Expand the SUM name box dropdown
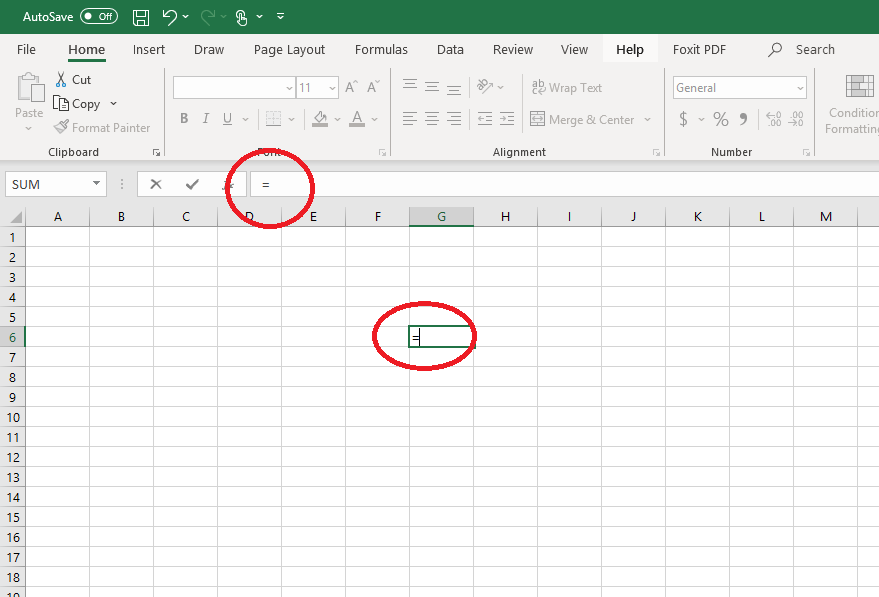Viewport: 879px width, 597px height. [x=97, y=184]
